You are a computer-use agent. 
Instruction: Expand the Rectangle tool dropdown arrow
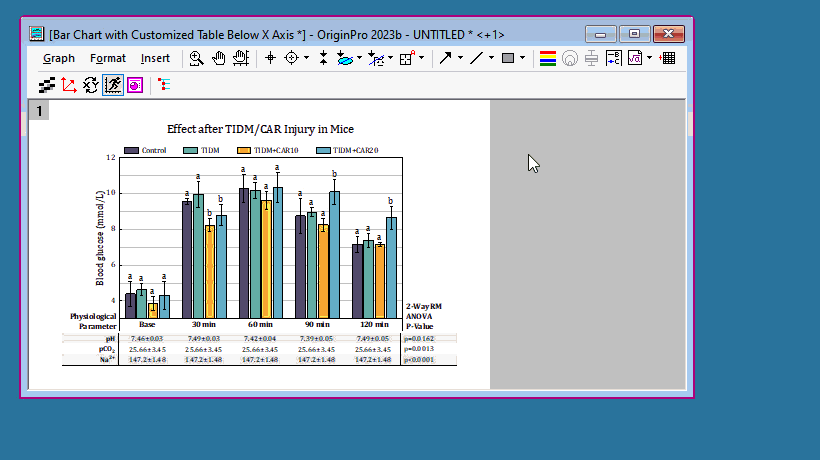[x=522, y=58]
